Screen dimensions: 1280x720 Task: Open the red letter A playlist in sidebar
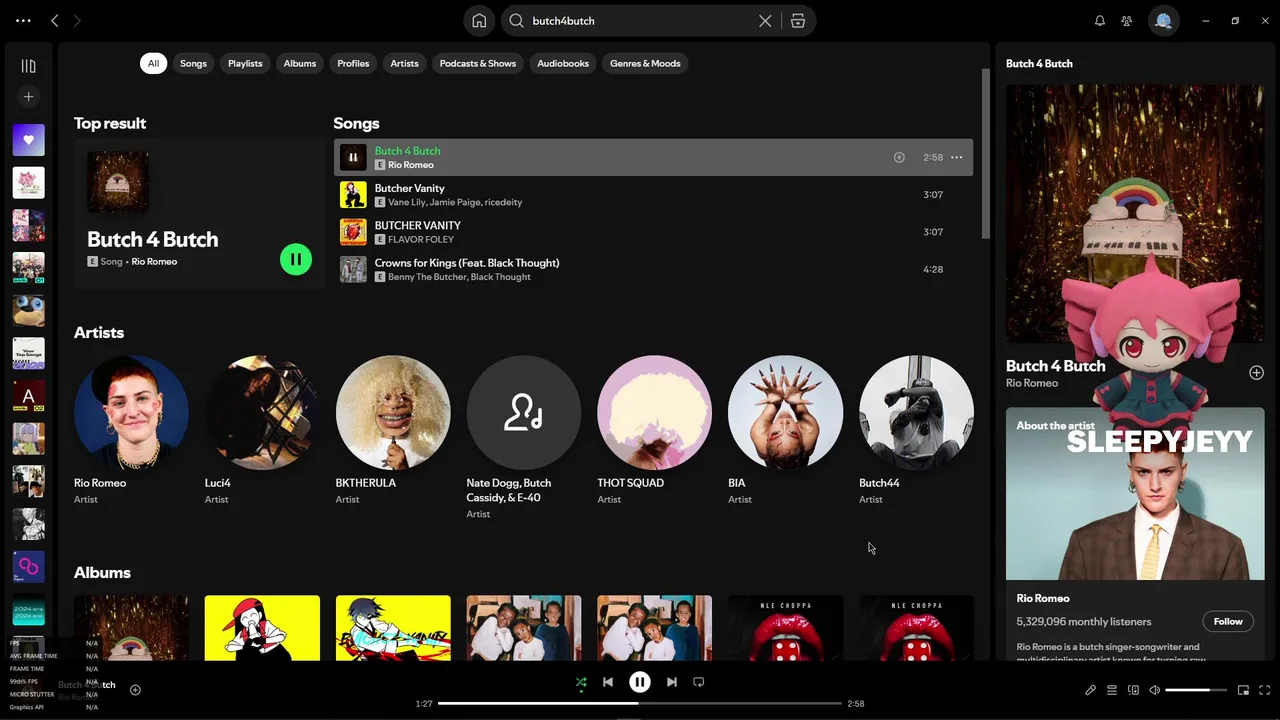coord(28,396)
